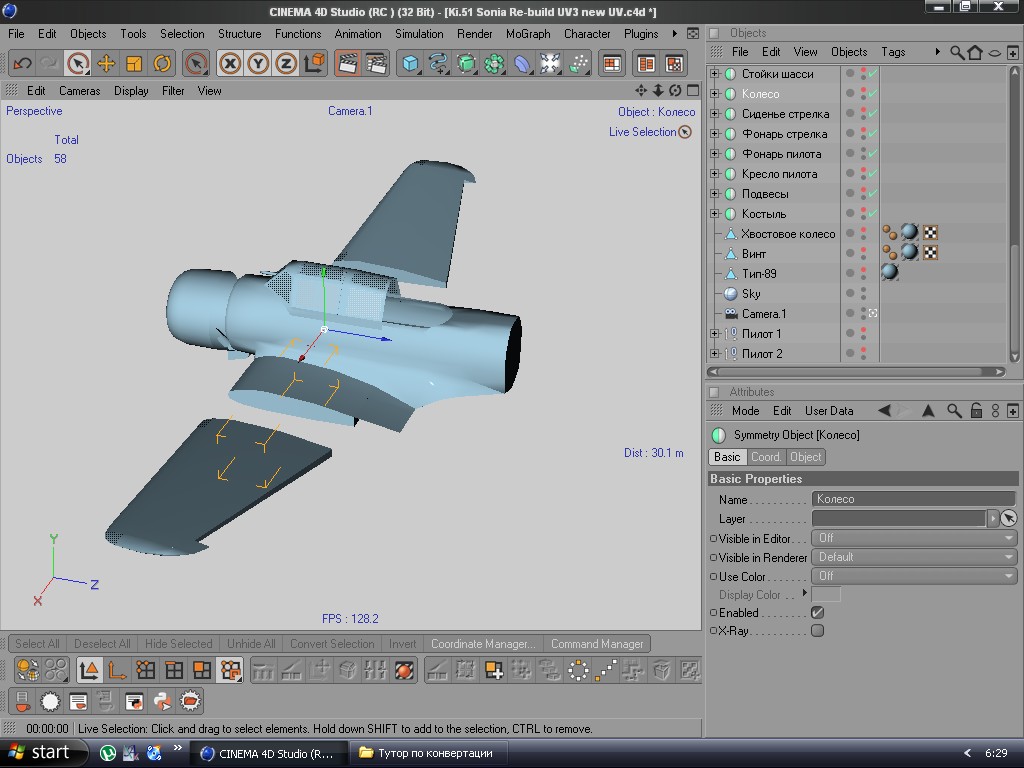Screen dimensions: 1024x768
Task: Click the Undo arrow icon
Action: click(x=22, y=64)
